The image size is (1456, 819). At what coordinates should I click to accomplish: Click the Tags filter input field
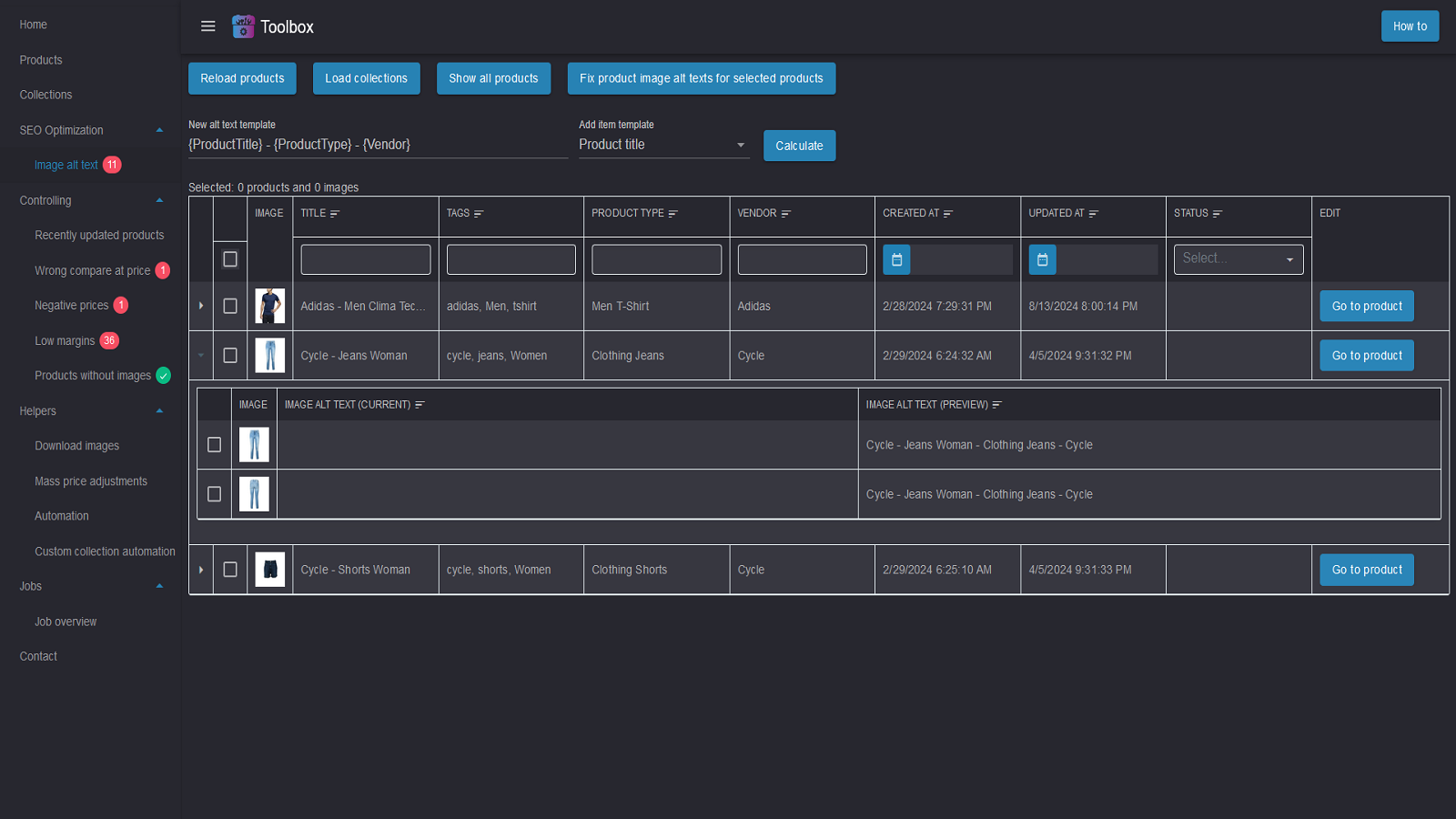(511, 259)
